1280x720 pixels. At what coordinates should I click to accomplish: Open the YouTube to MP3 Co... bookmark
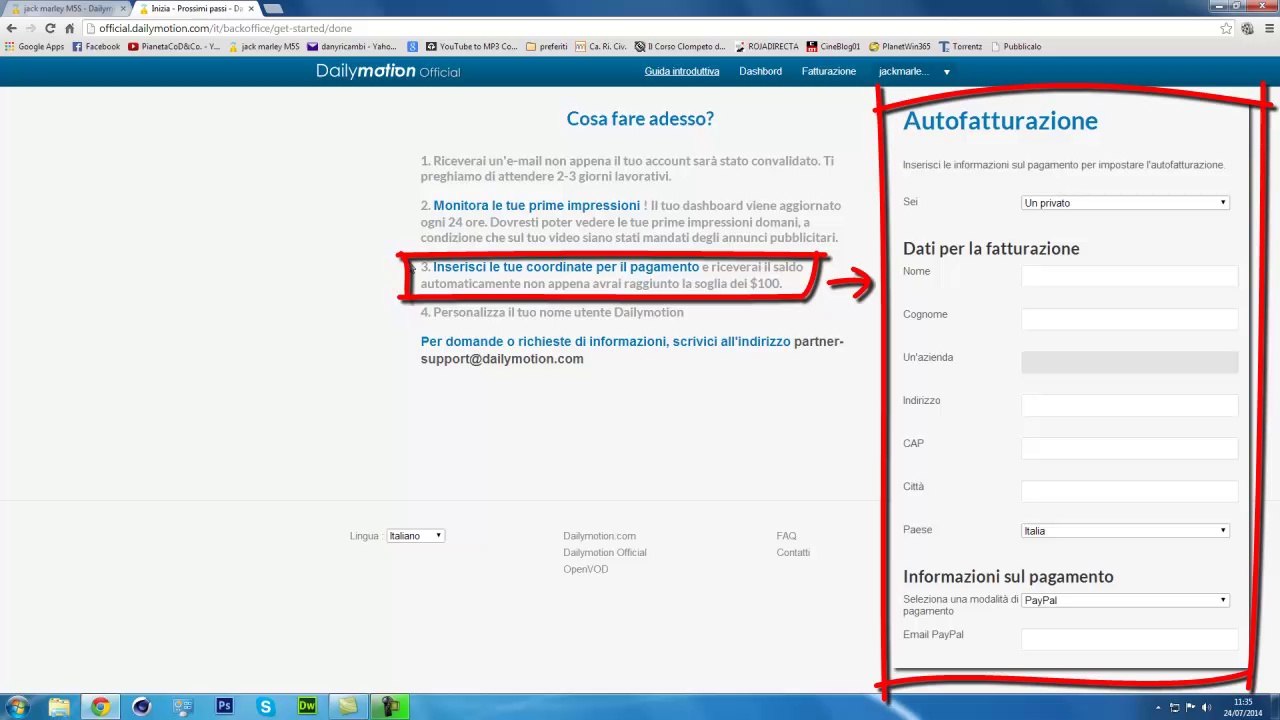[x=472, y=46]
